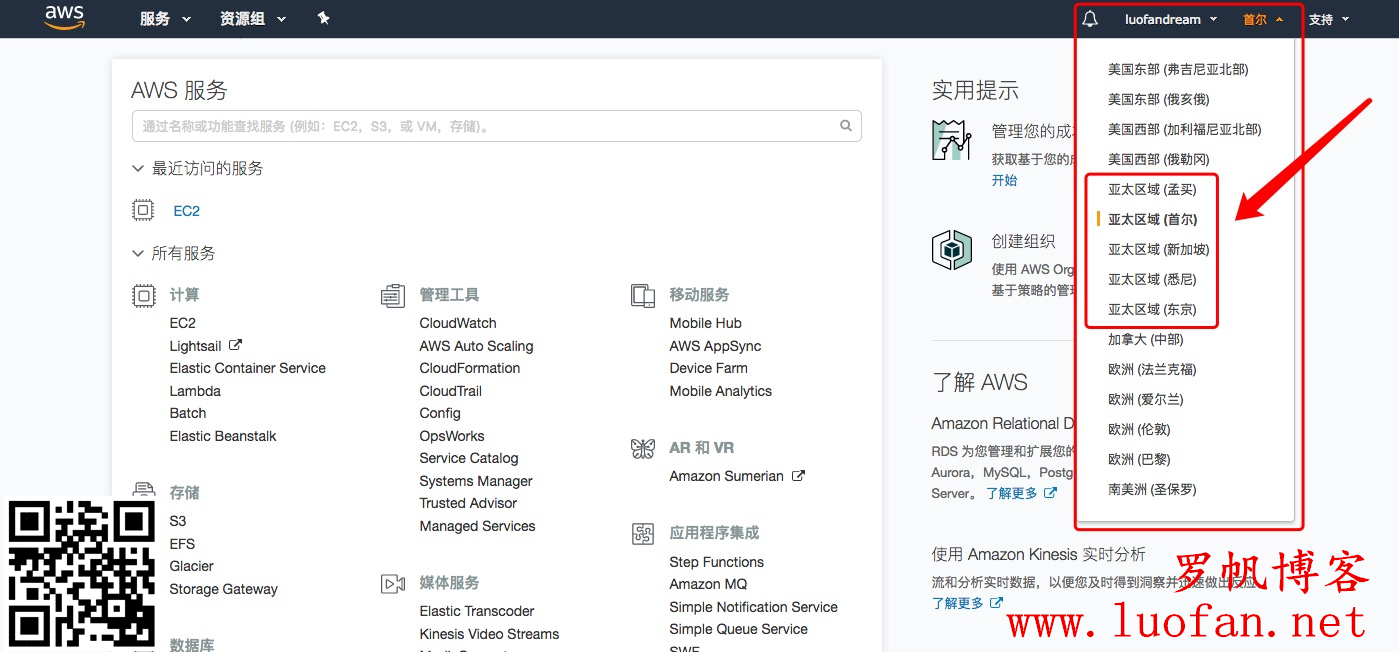Open the Batch service link
Screen dimensions: 1399x652
pyautogui.click(x=188, y=413)
